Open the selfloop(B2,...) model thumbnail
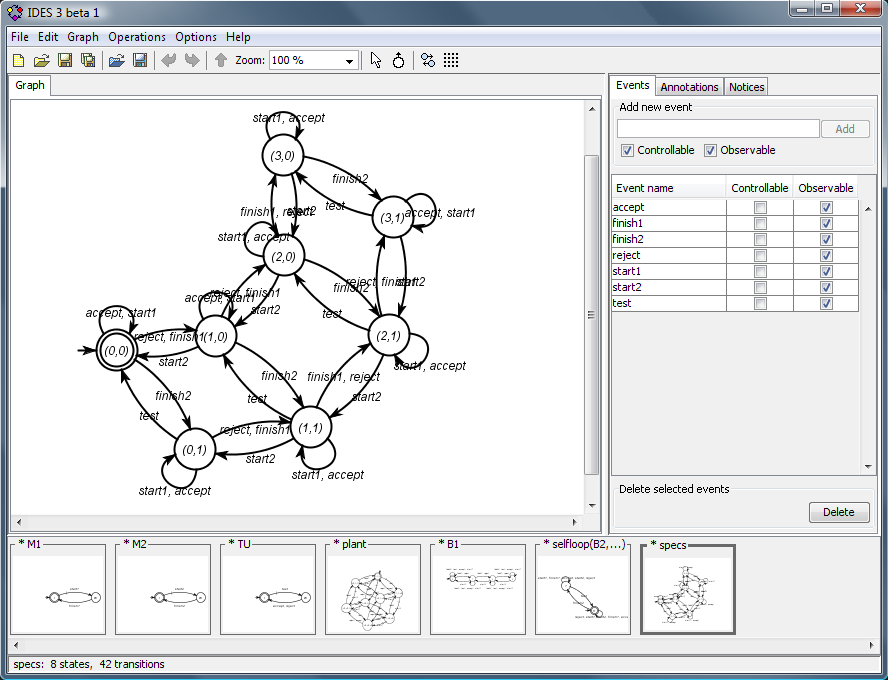This screenshot has width=888, height=680. (583, 587)
